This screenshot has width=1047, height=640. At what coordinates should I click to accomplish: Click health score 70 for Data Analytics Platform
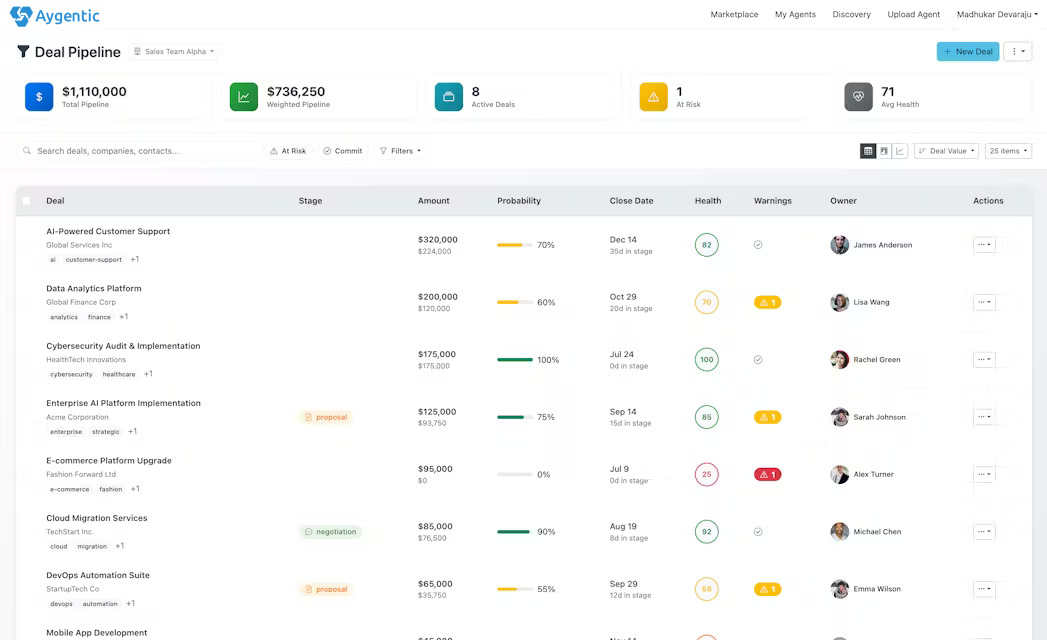tap(706, 303)
